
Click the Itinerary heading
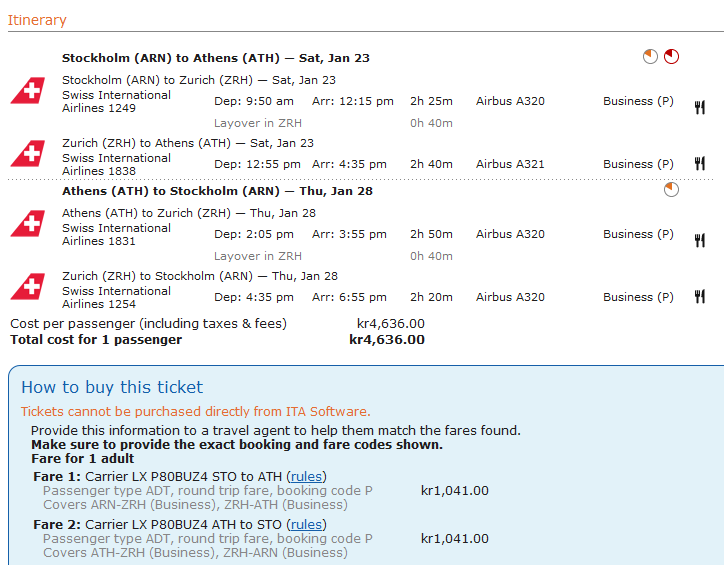37,20
